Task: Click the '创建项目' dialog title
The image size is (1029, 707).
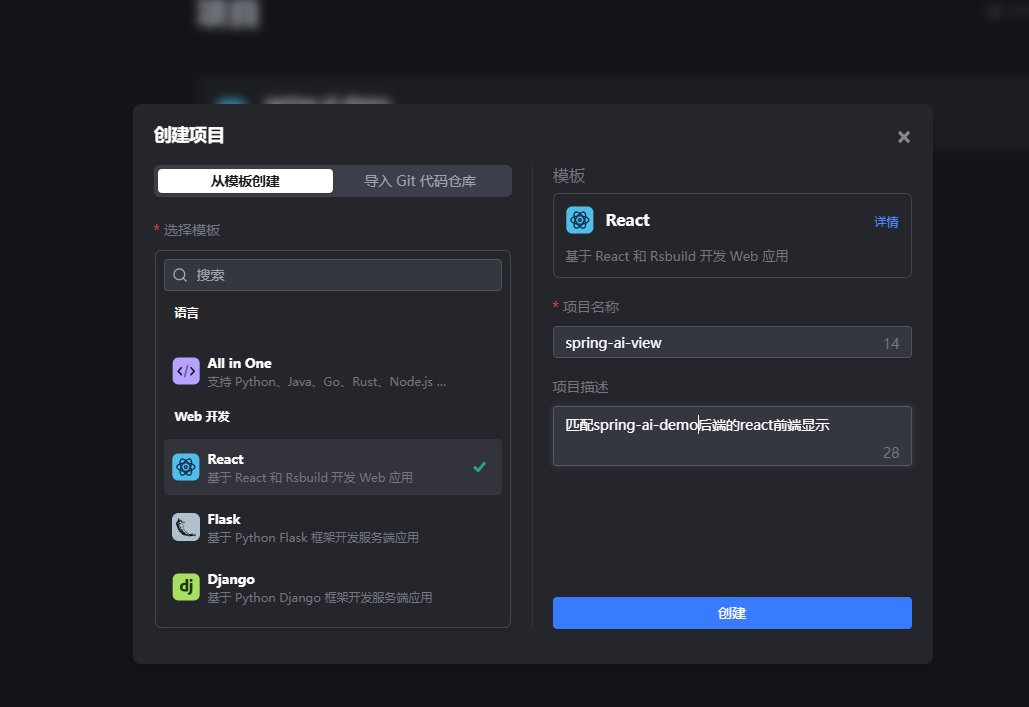Action: click(x=189, y=135)
